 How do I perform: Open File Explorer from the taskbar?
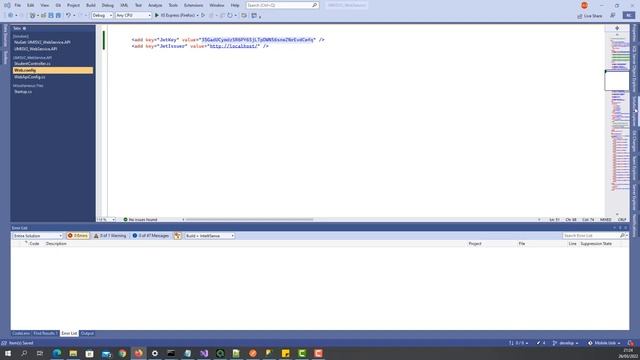pyautogui.click(x=73, y=353)
